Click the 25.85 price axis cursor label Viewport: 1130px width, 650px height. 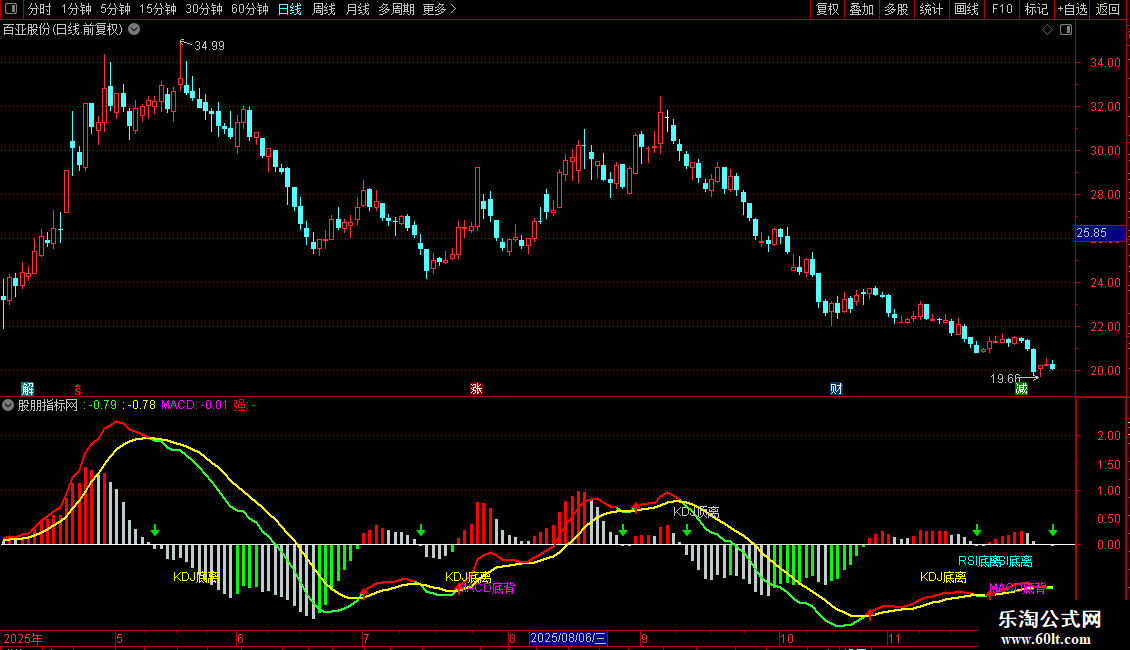pyautogui.click(x=1100, y=233)
